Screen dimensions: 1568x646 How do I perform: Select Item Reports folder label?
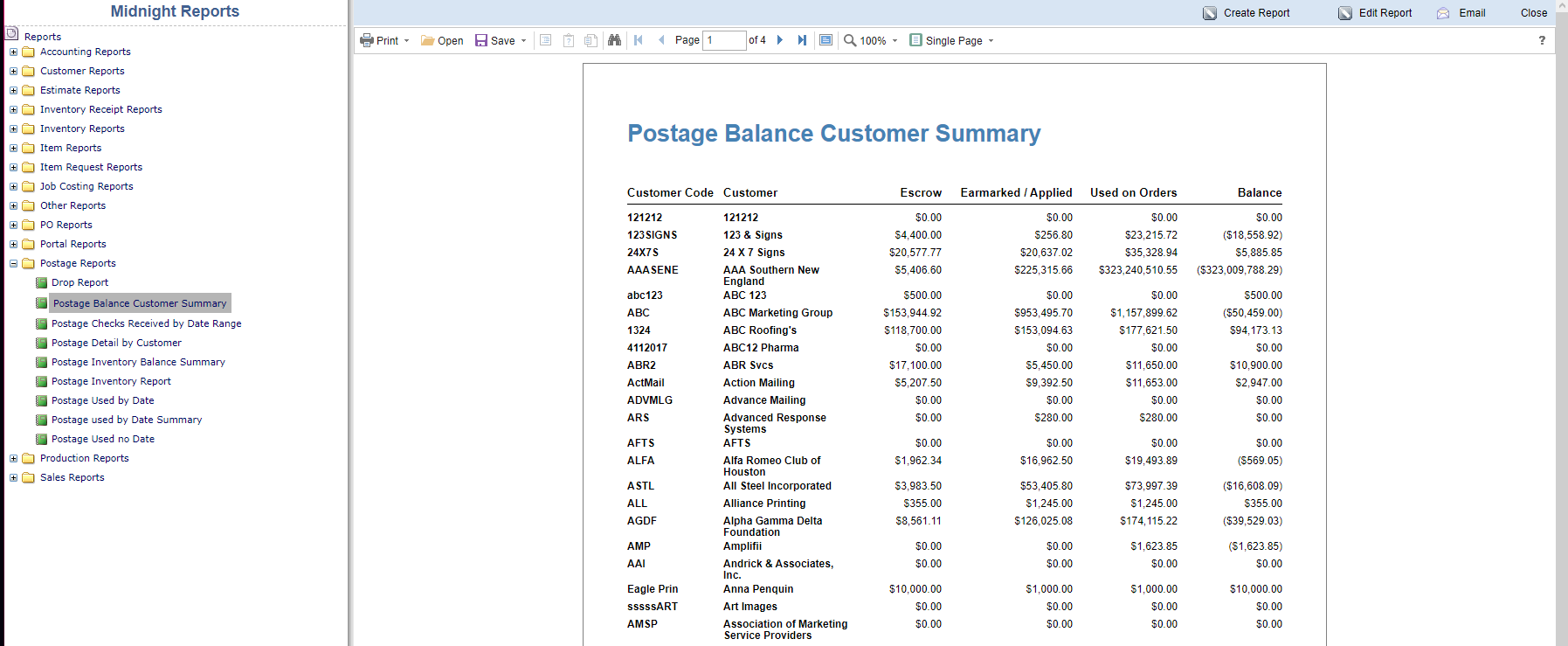coord(71,148)
